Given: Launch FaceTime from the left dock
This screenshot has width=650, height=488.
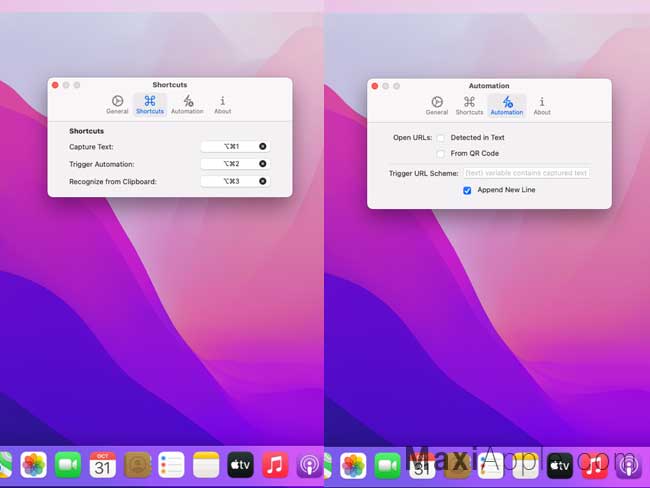Looking at the screenshot, I should [68, 465].
